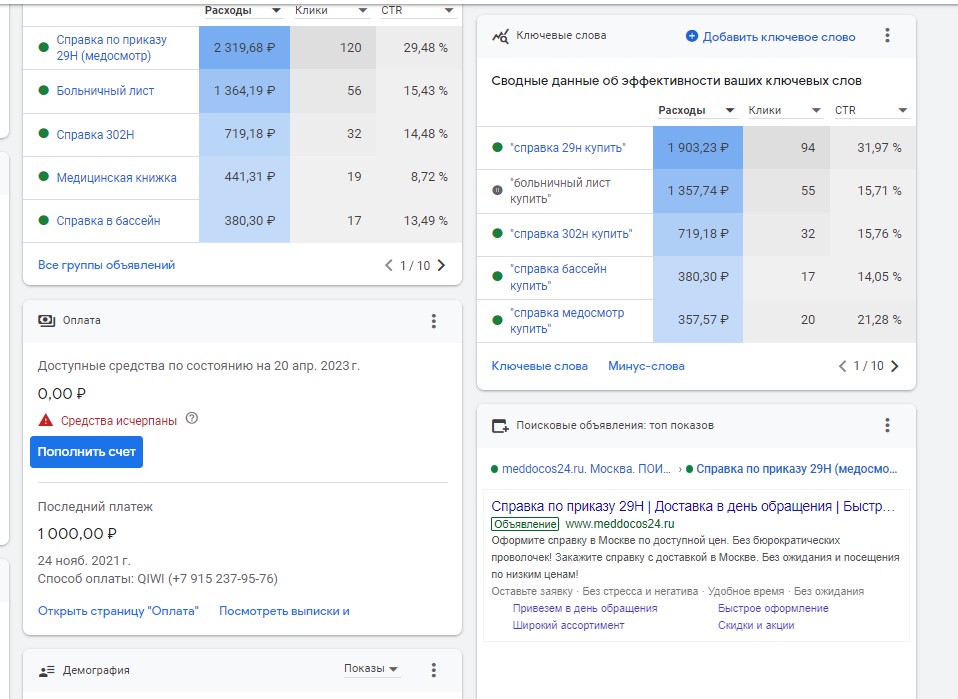Image resolution: width=958 pixels, height=699 pixels.
Task: Click the highlighted 2 319,68 ₽ expense cell
Action: point(244,48)
